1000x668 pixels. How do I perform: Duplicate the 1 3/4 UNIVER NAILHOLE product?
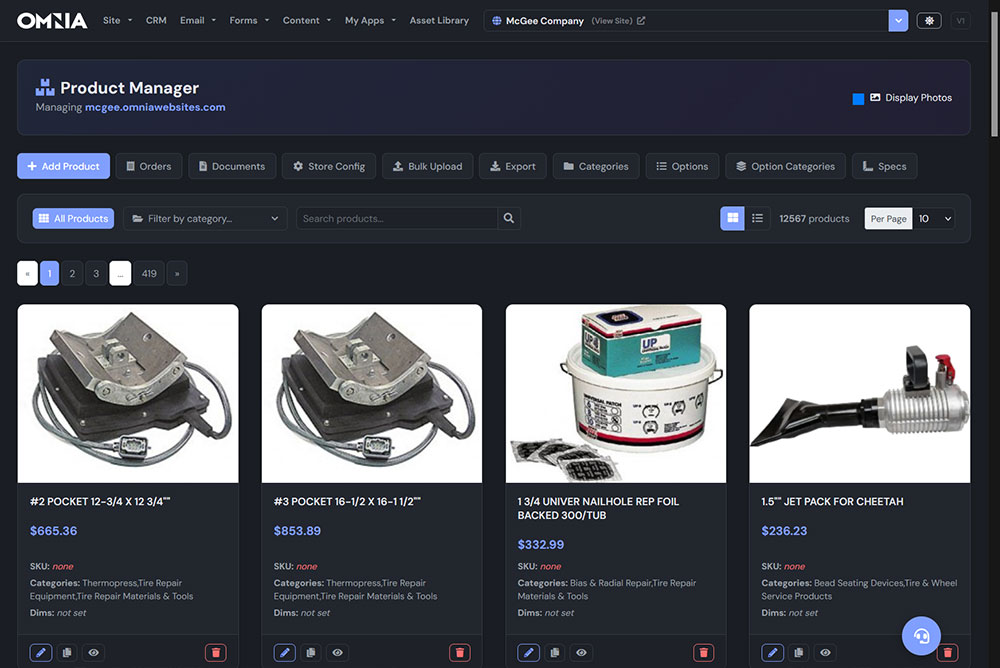554,652
